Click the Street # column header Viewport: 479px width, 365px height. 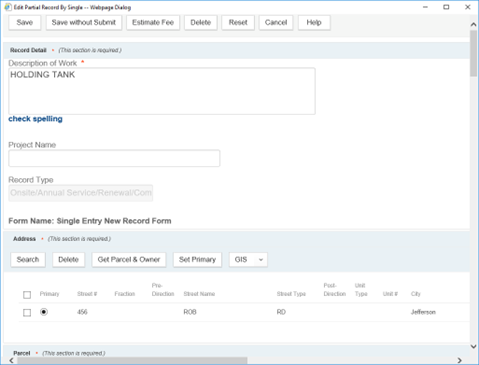coord(87,294)
